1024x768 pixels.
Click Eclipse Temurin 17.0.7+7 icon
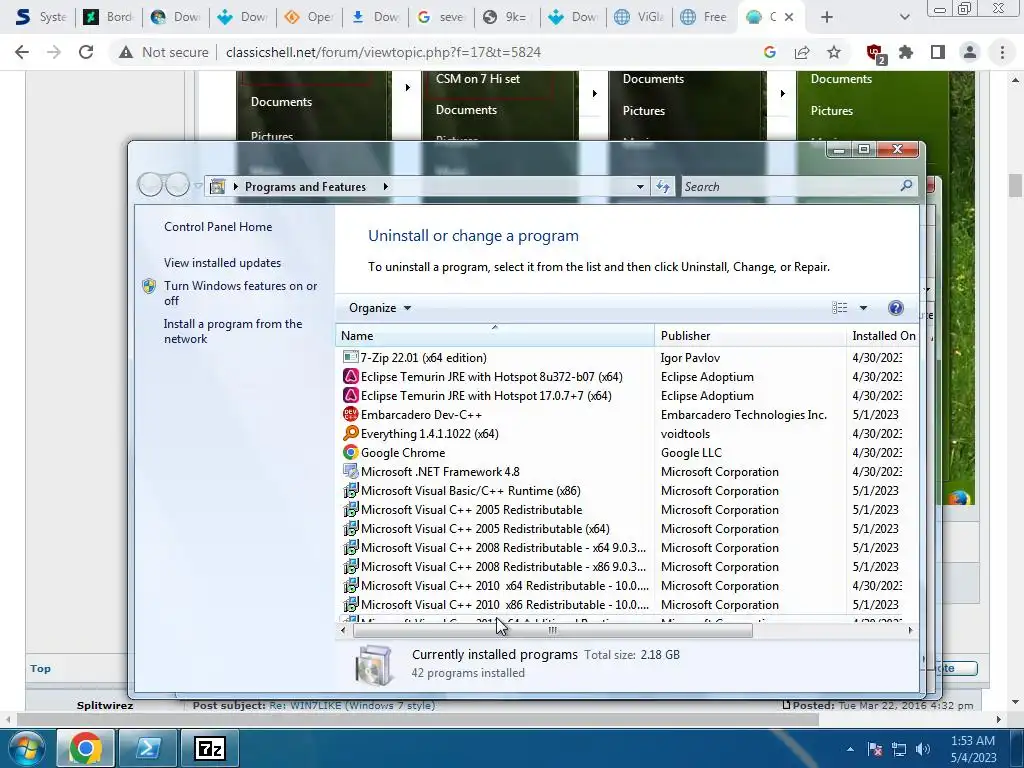click(351, 395)
